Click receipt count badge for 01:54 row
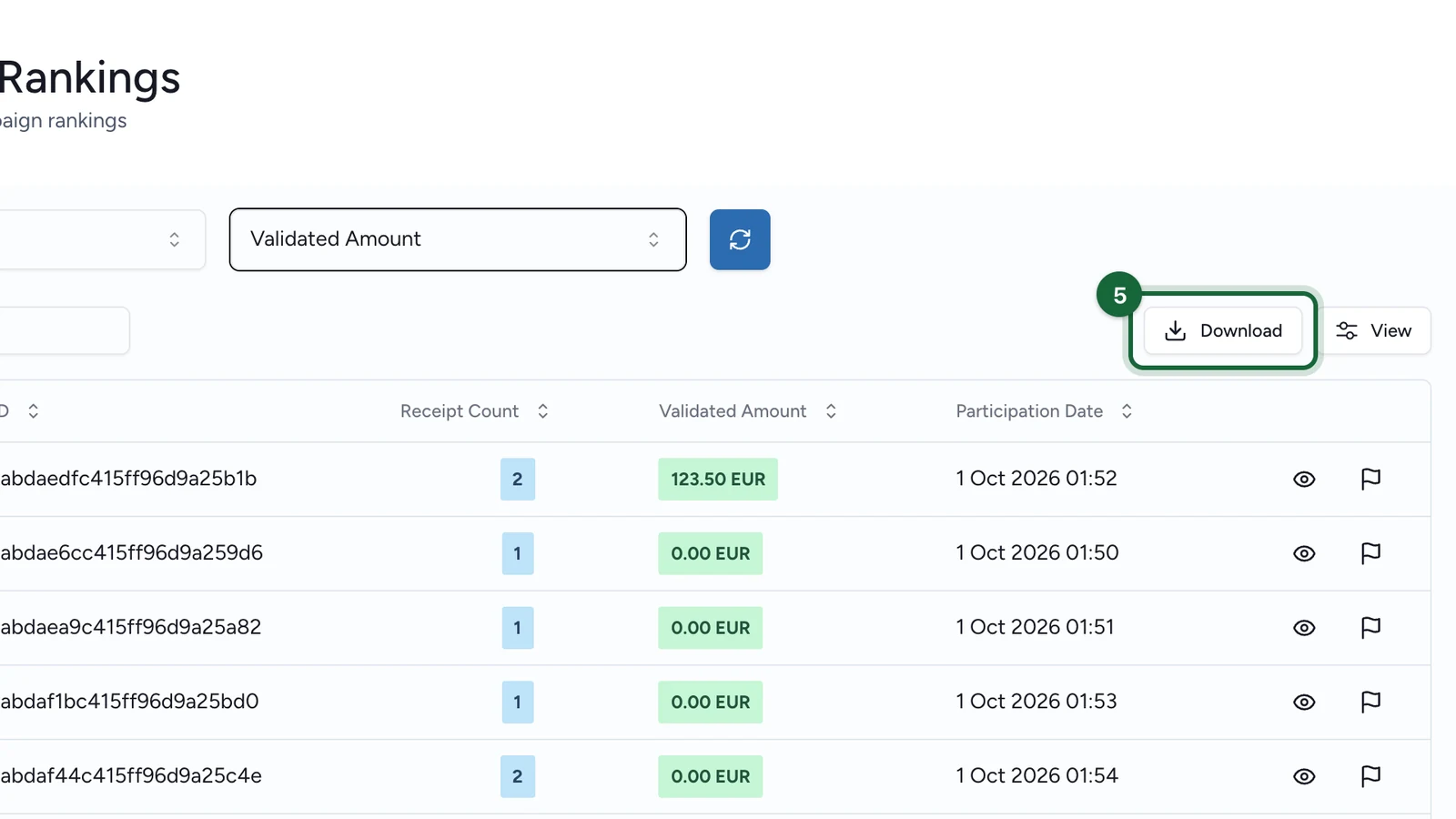This screenshot has width=1456, height=819. pos(518,776)
